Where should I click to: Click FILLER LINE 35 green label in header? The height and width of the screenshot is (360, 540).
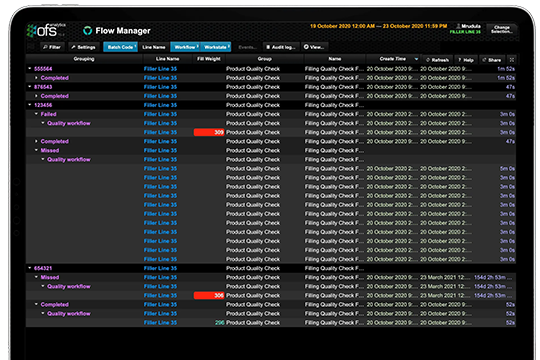point(465,32)
